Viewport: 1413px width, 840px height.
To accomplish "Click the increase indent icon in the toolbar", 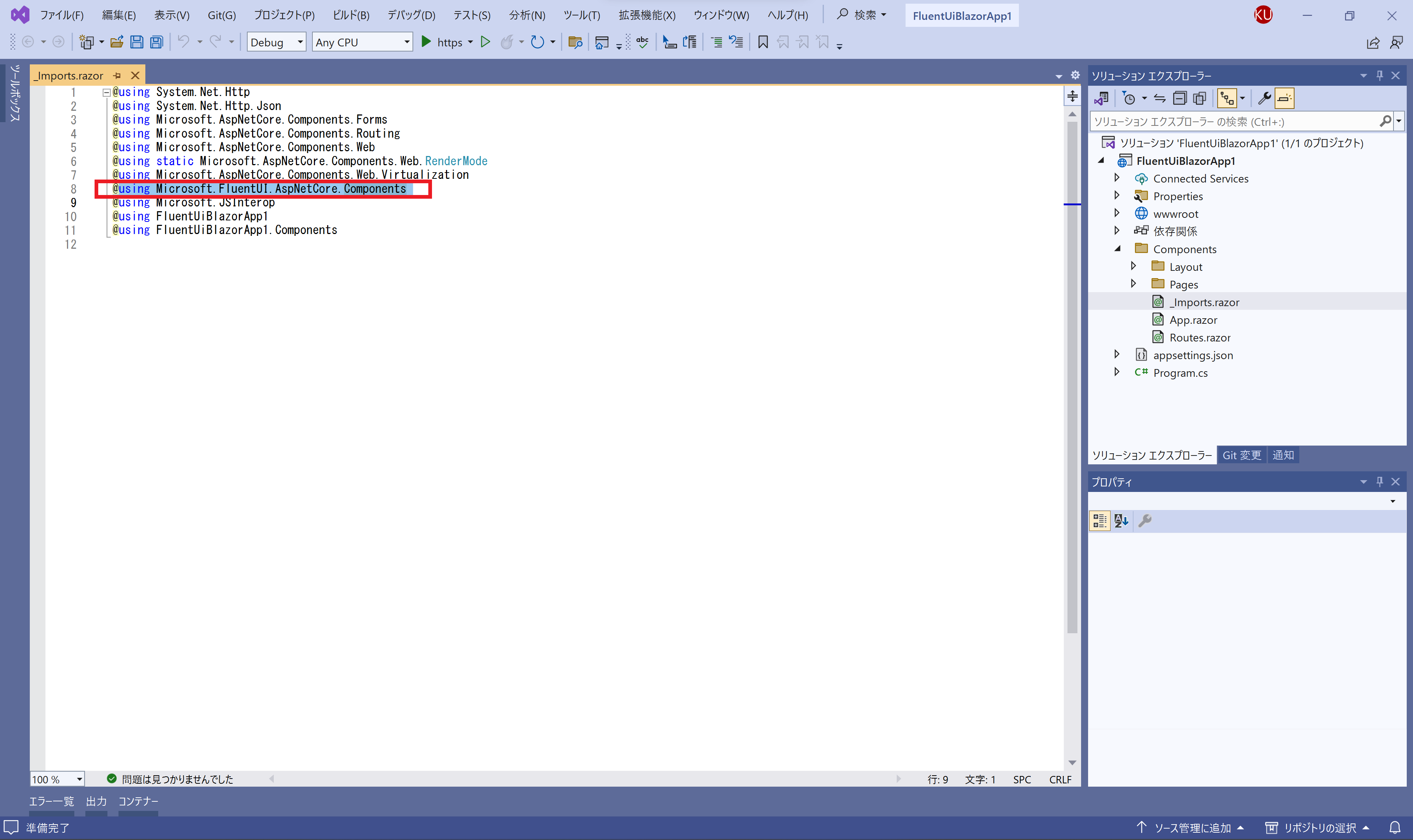I will [716, 42].
